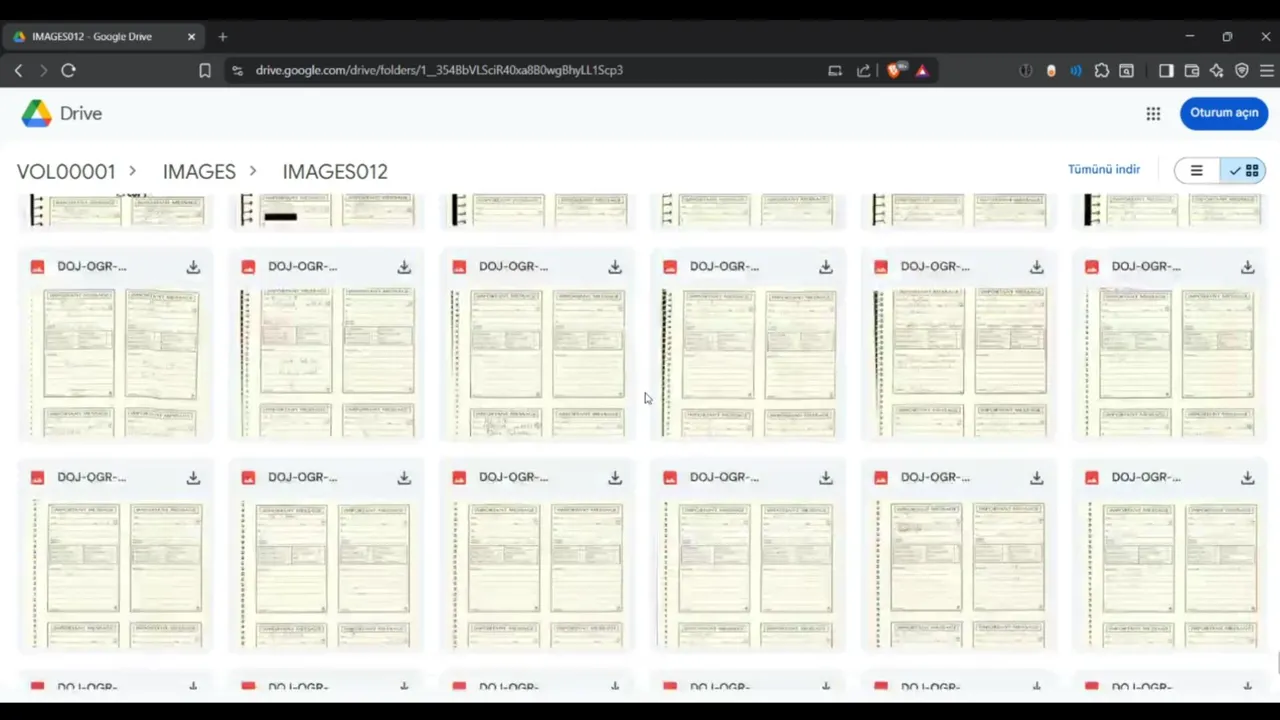Image resolution: width=1280 pixels, height=720 pixels.
Task: Download fifth file in the middle row
Action: point(1037,267)
